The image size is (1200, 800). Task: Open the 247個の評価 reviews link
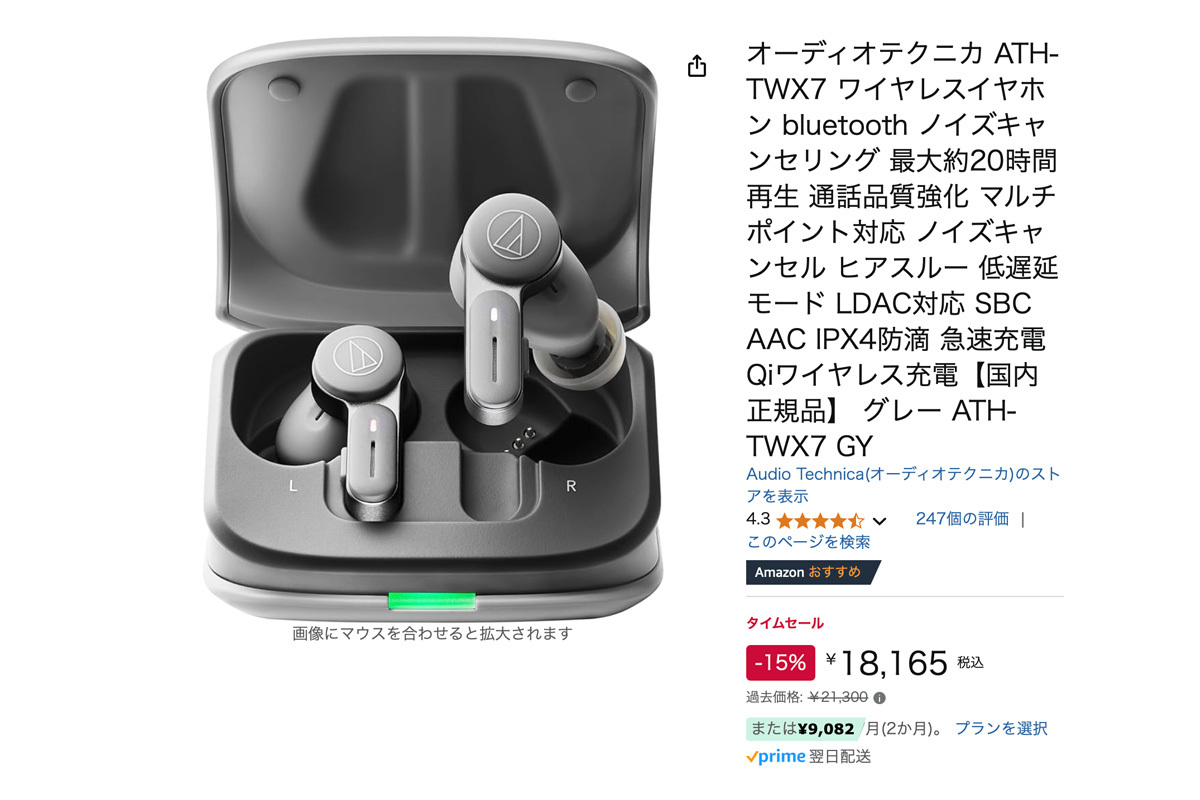[962, 518]
